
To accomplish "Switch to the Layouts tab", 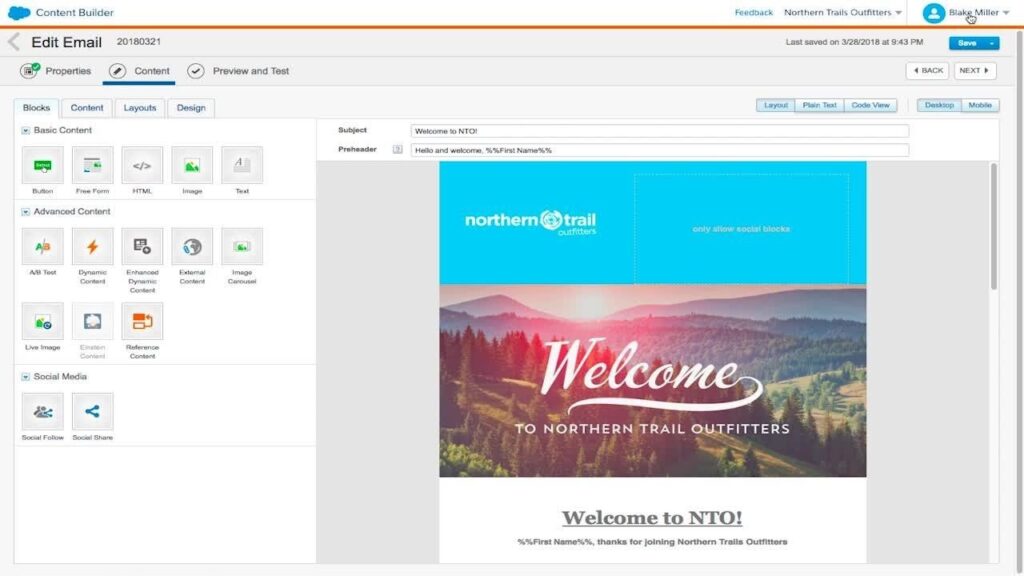I will click(x=139, y=107).
